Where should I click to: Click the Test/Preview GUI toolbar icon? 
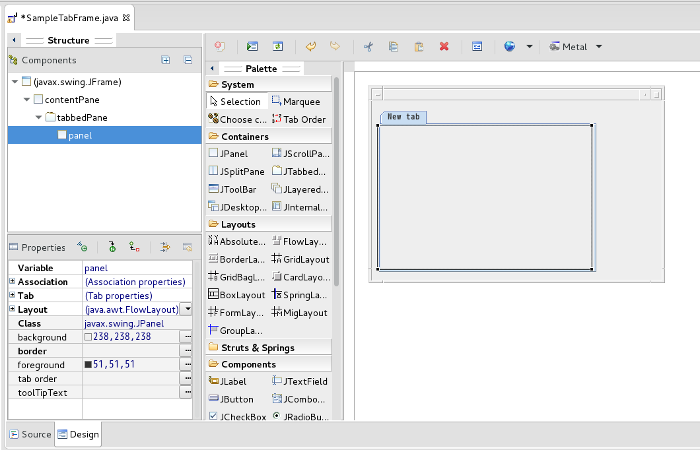coord(253,46)
